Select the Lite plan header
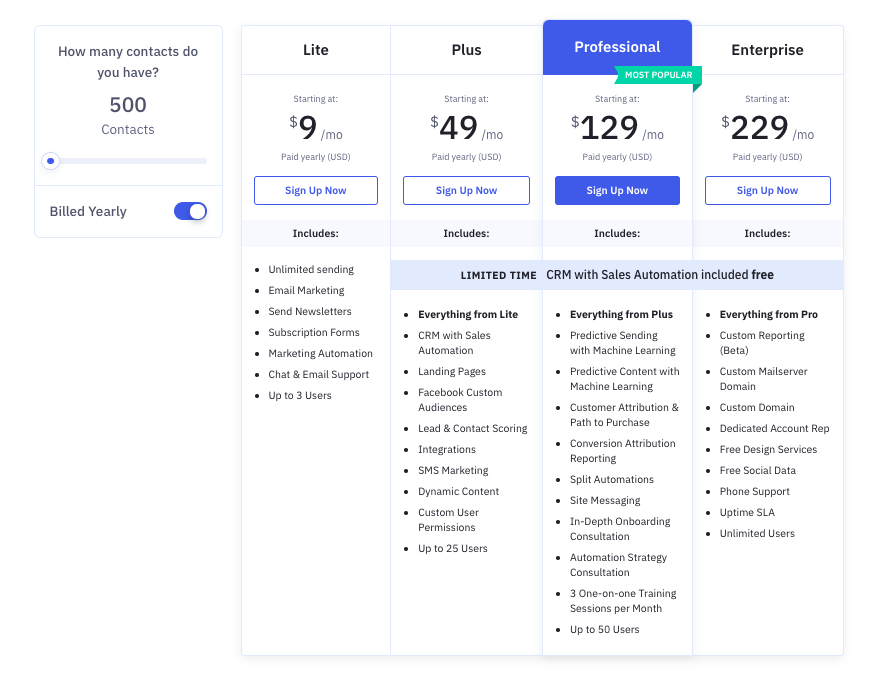Viewport: 872px width, 673px height. (316, 50)
